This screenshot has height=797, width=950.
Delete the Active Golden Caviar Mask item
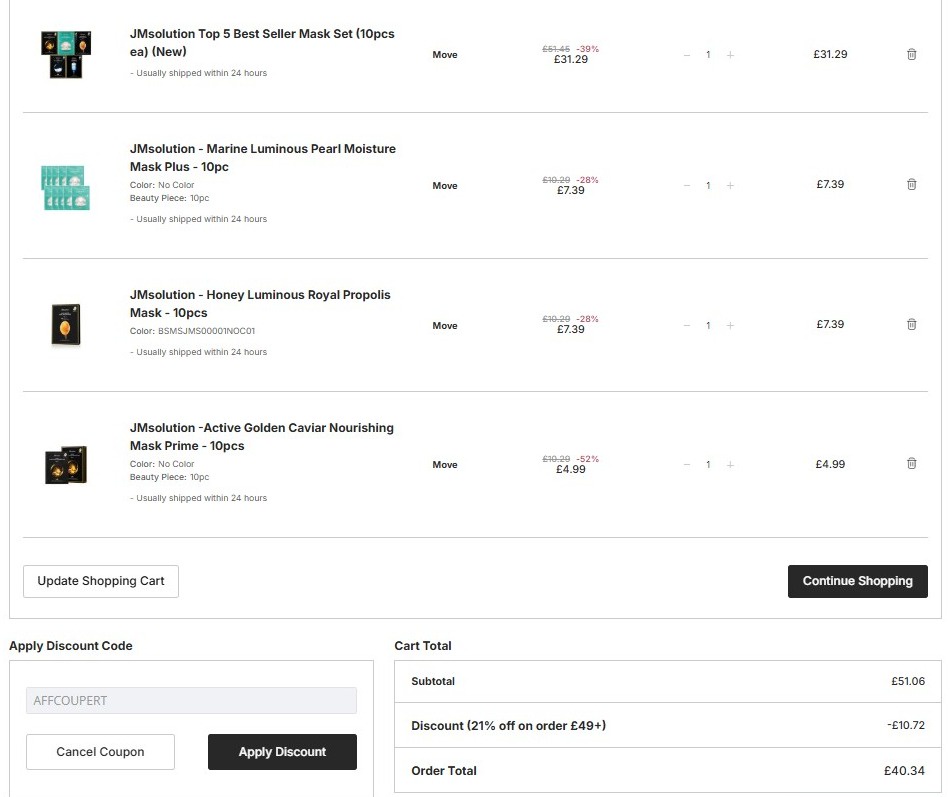pyautogui.click(x=911, y=463)
